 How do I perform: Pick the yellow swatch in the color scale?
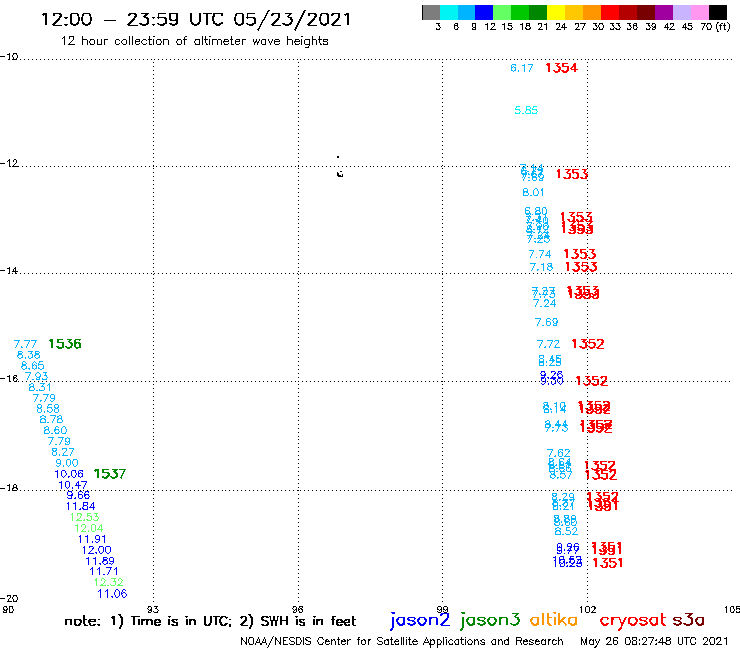coord(556,12)
